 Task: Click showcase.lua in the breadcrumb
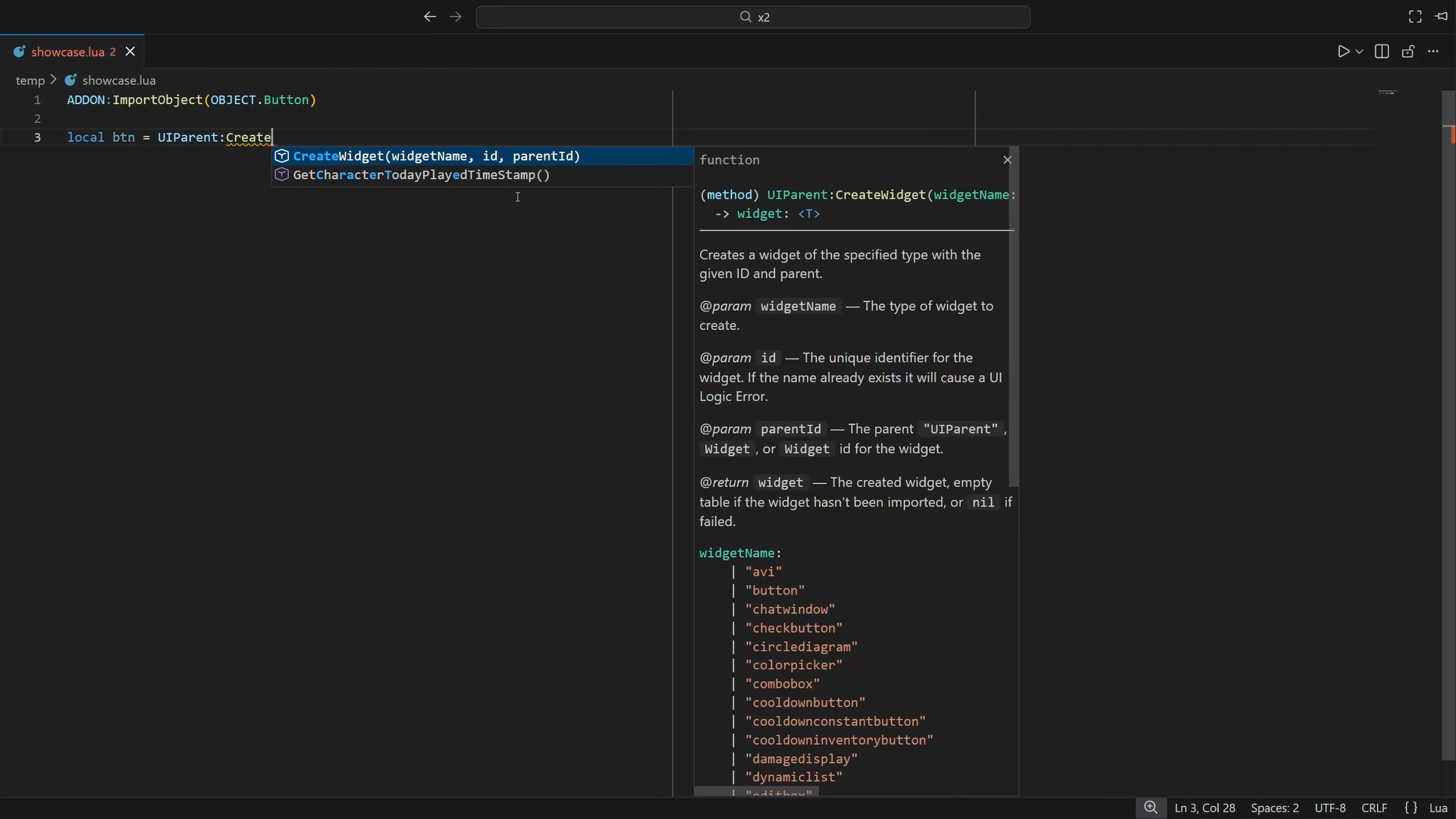click(119, 80)
